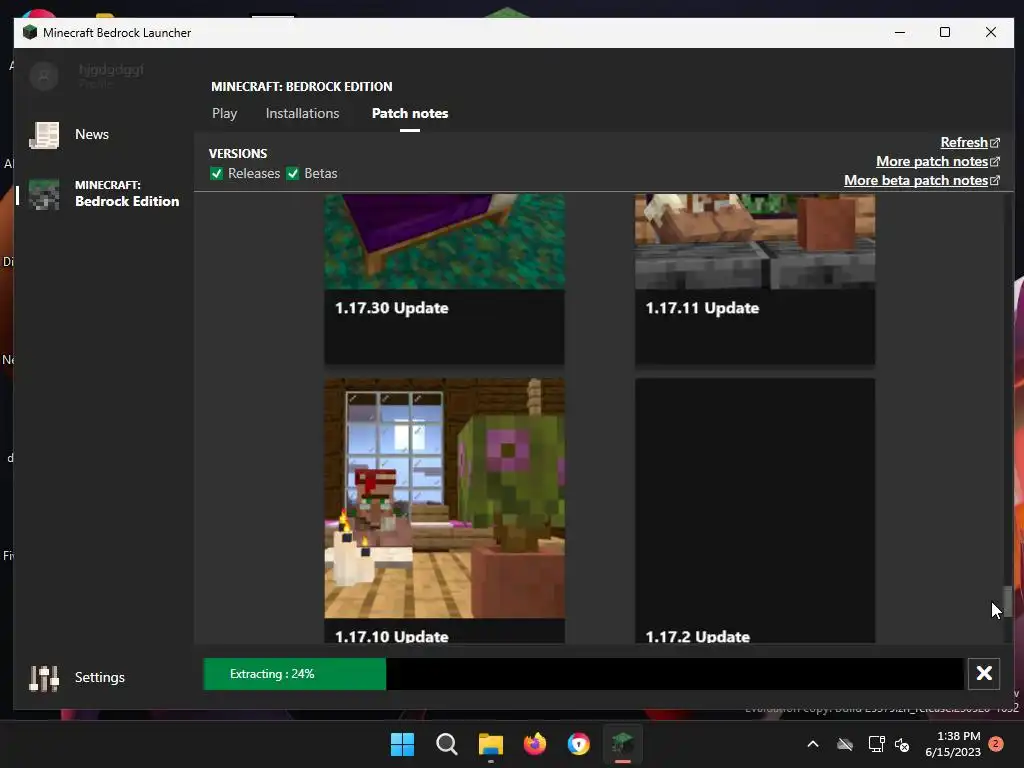This screenshot has height=768, width=1024.
Task: Click the Minecraft Bedrock Launcher title icon
Action: (x=29, y=32)
